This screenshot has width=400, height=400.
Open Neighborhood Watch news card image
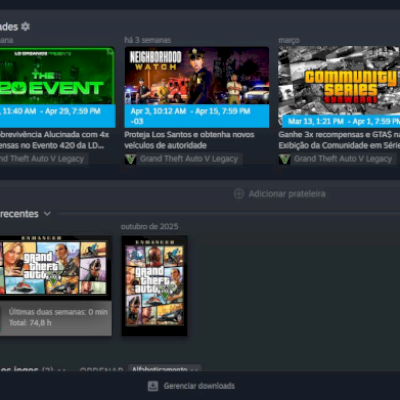[x=197, y=75]
